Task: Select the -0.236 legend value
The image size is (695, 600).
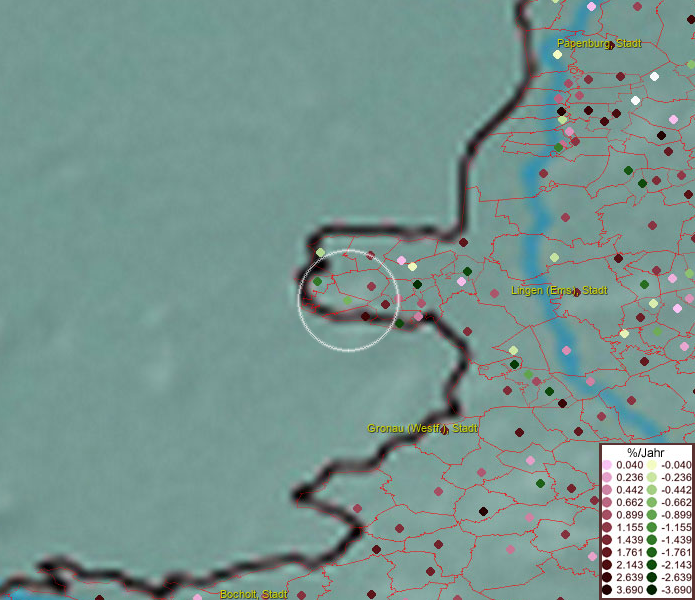Action: (x=676, y=477)
